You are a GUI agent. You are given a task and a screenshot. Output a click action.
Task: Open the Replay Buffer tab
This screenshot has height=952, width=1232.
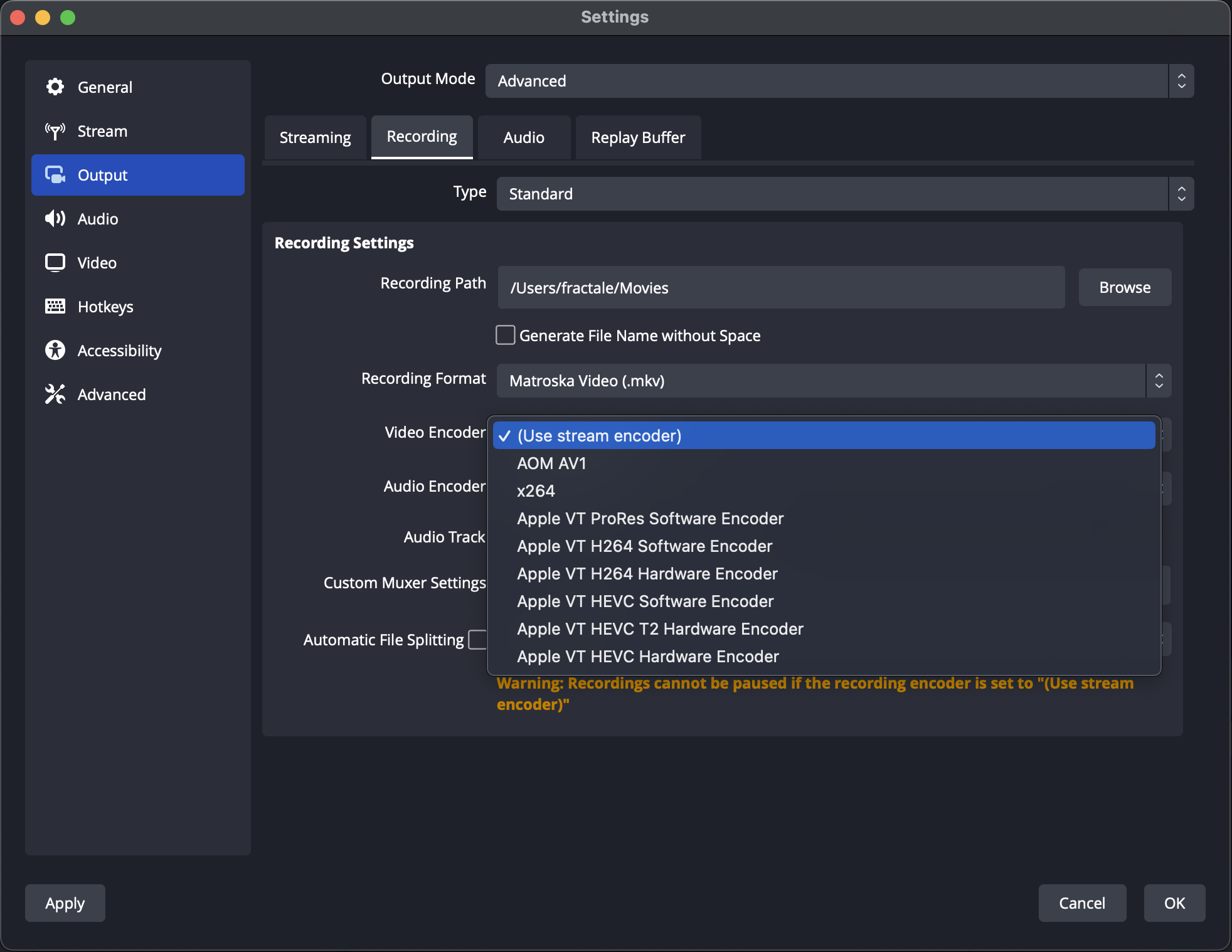[637, 137]
